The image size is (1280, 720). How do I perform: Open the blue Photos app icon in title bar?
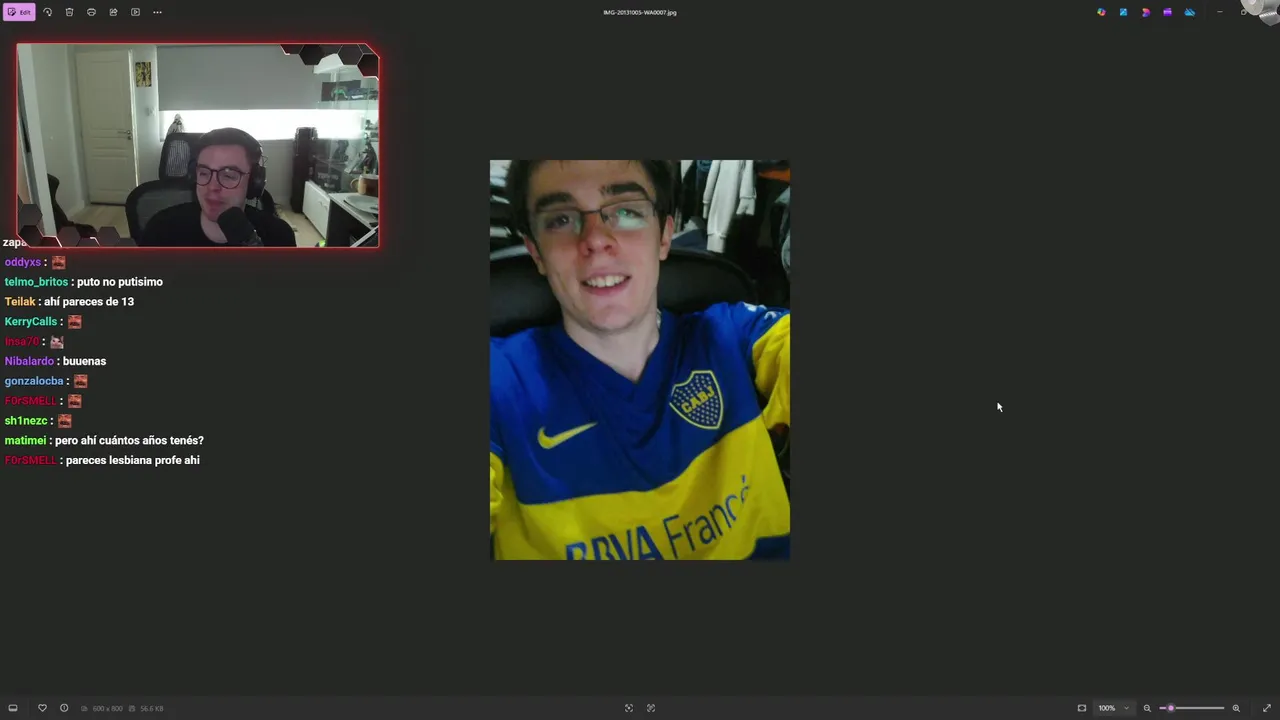pyautogui.click(x=1123, y=12)
